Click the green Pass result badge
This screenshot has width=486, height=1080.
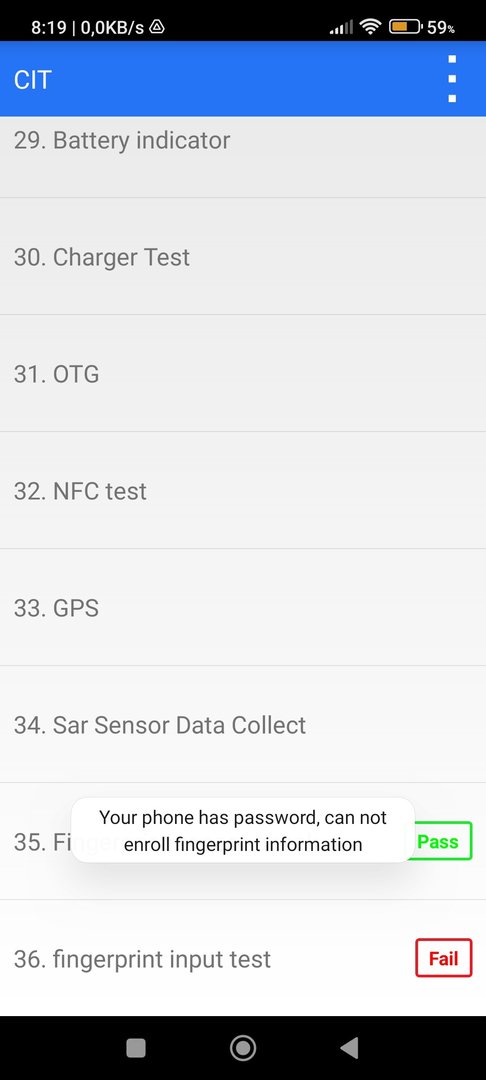point(441,841)
